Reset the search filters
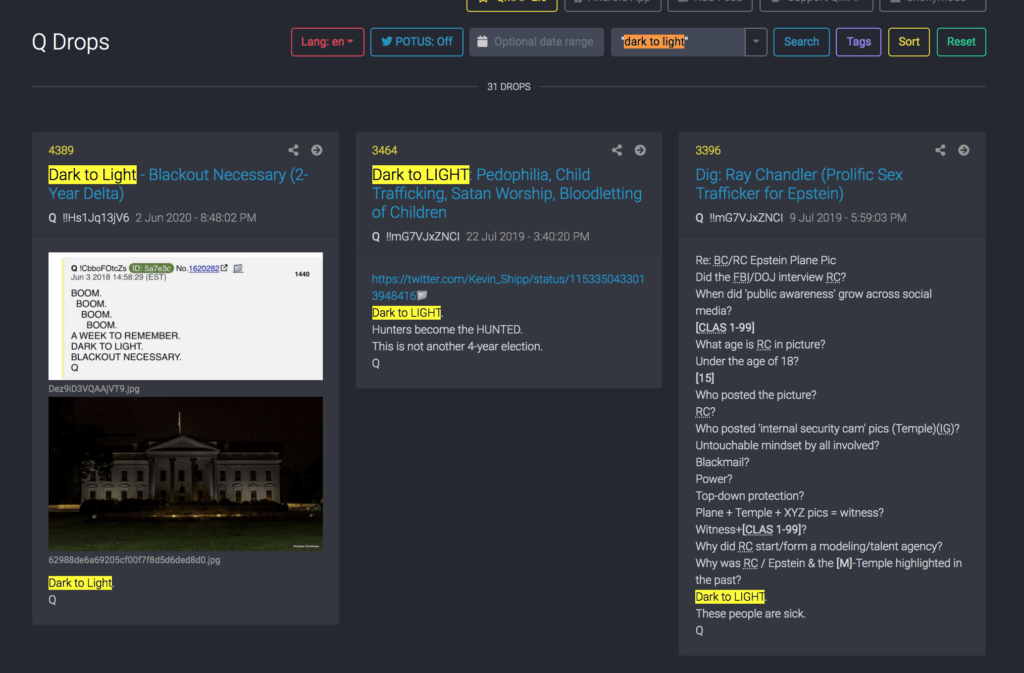Viewport: 1024px width, 673px height. pos(961,42)
